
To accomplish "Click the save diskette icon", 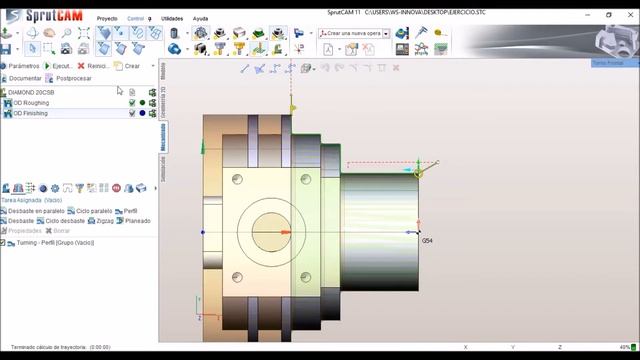I will point(6,49).
